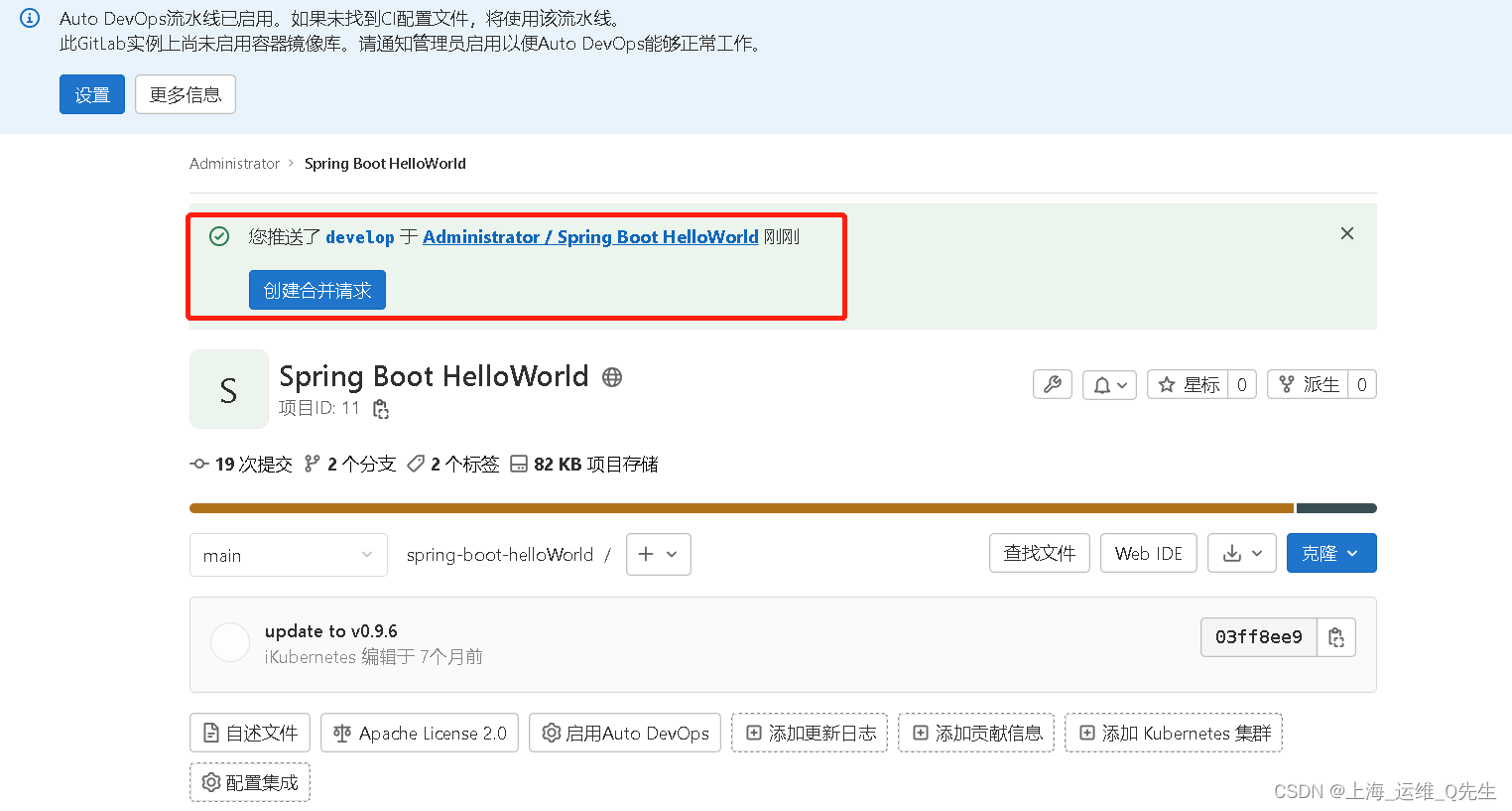Click the commit author avatar

click(230, 643)
